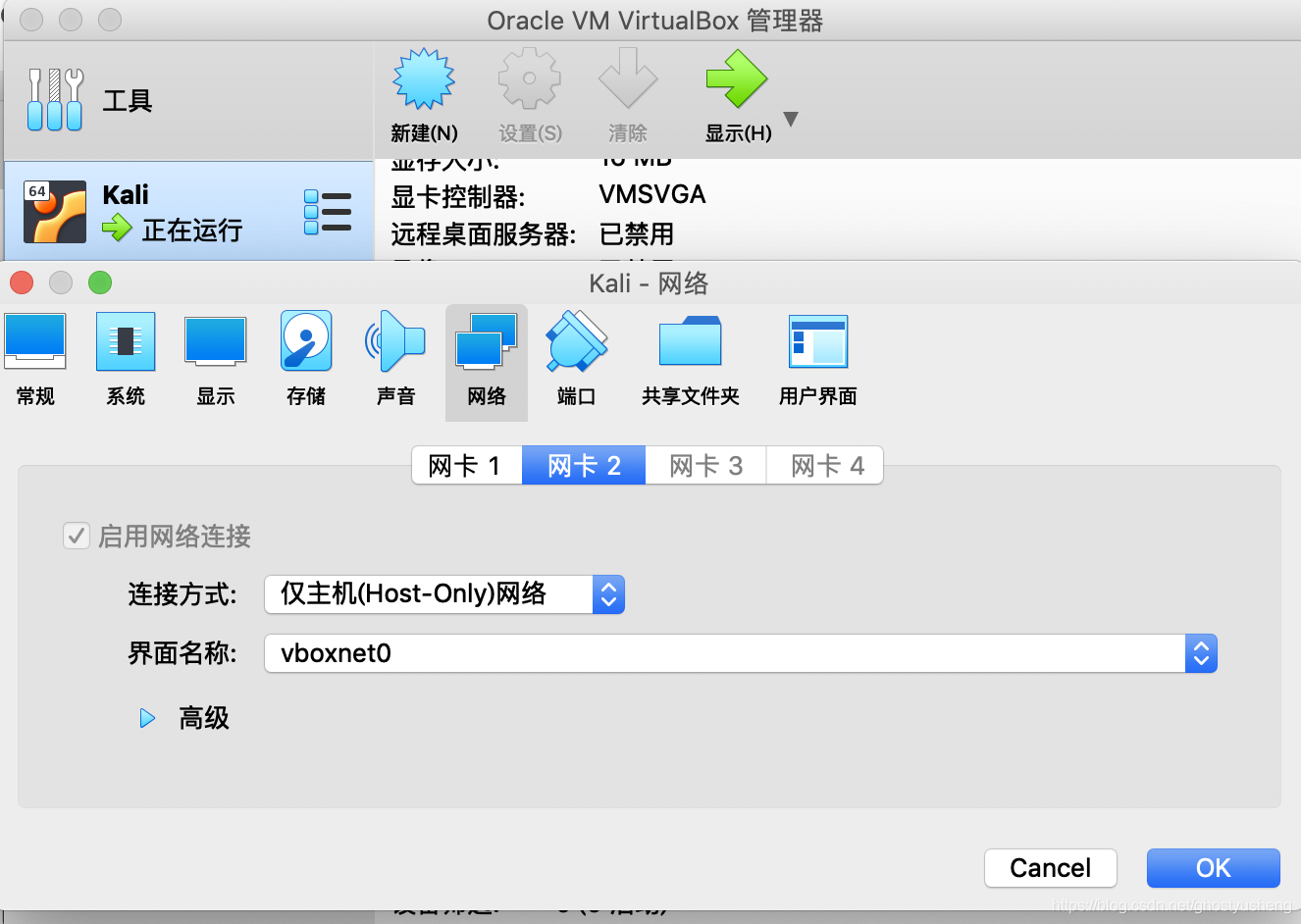Click the 显卡控制器 label in manager
The image size is (1301, 924).
[458, 197]
